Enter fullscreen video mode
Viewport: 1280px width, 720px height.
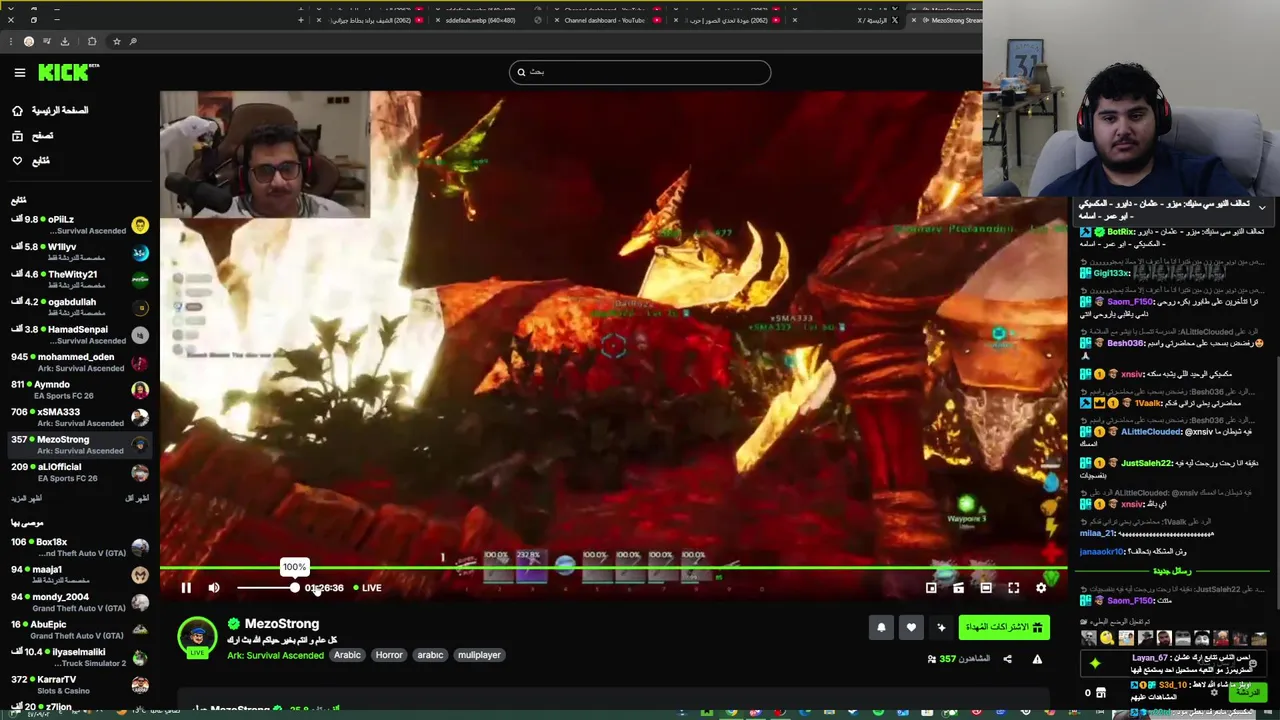point(1013,588)
